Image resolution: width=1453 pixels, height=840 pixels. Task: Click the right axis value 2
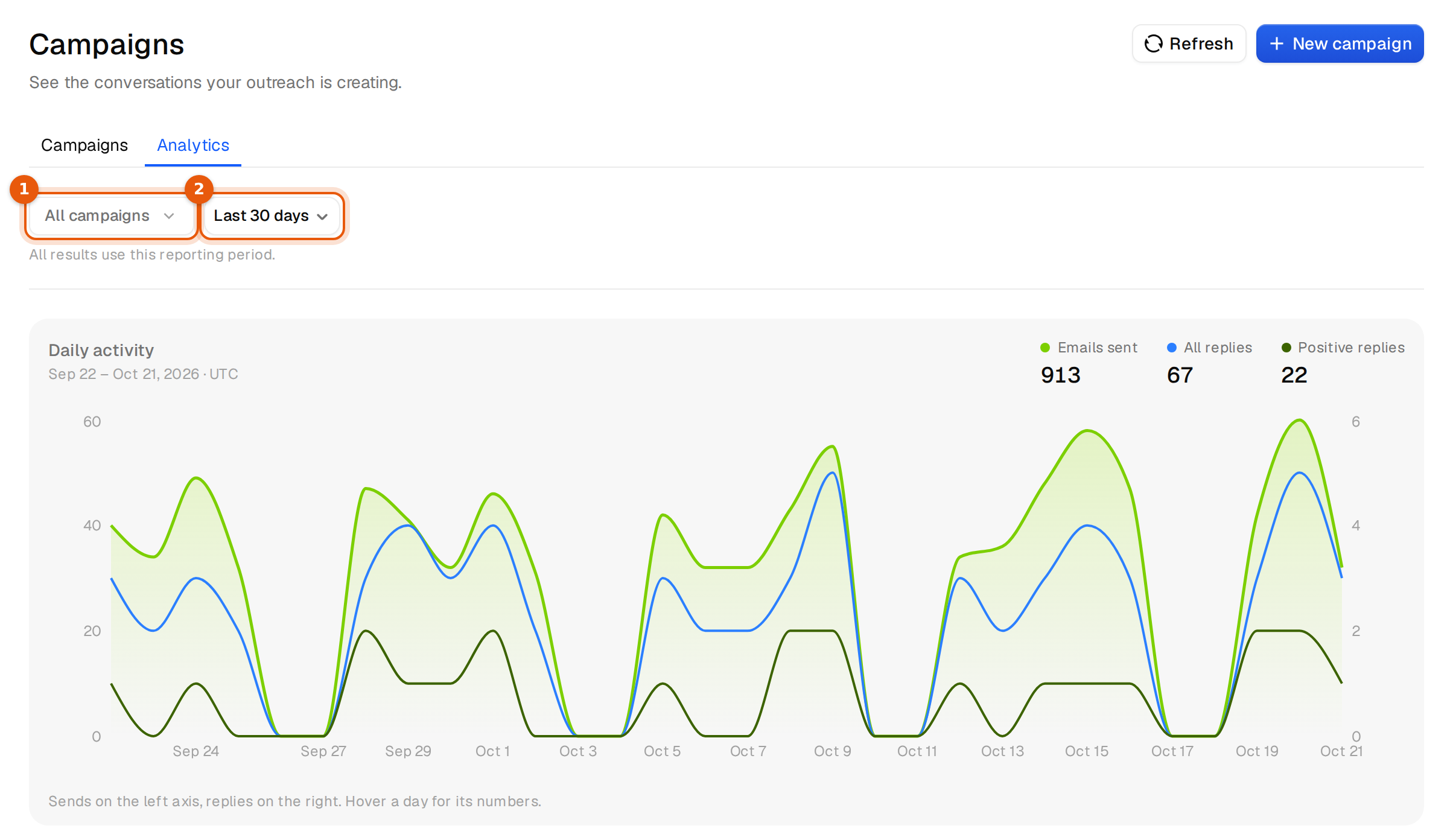pos(1356,631)
